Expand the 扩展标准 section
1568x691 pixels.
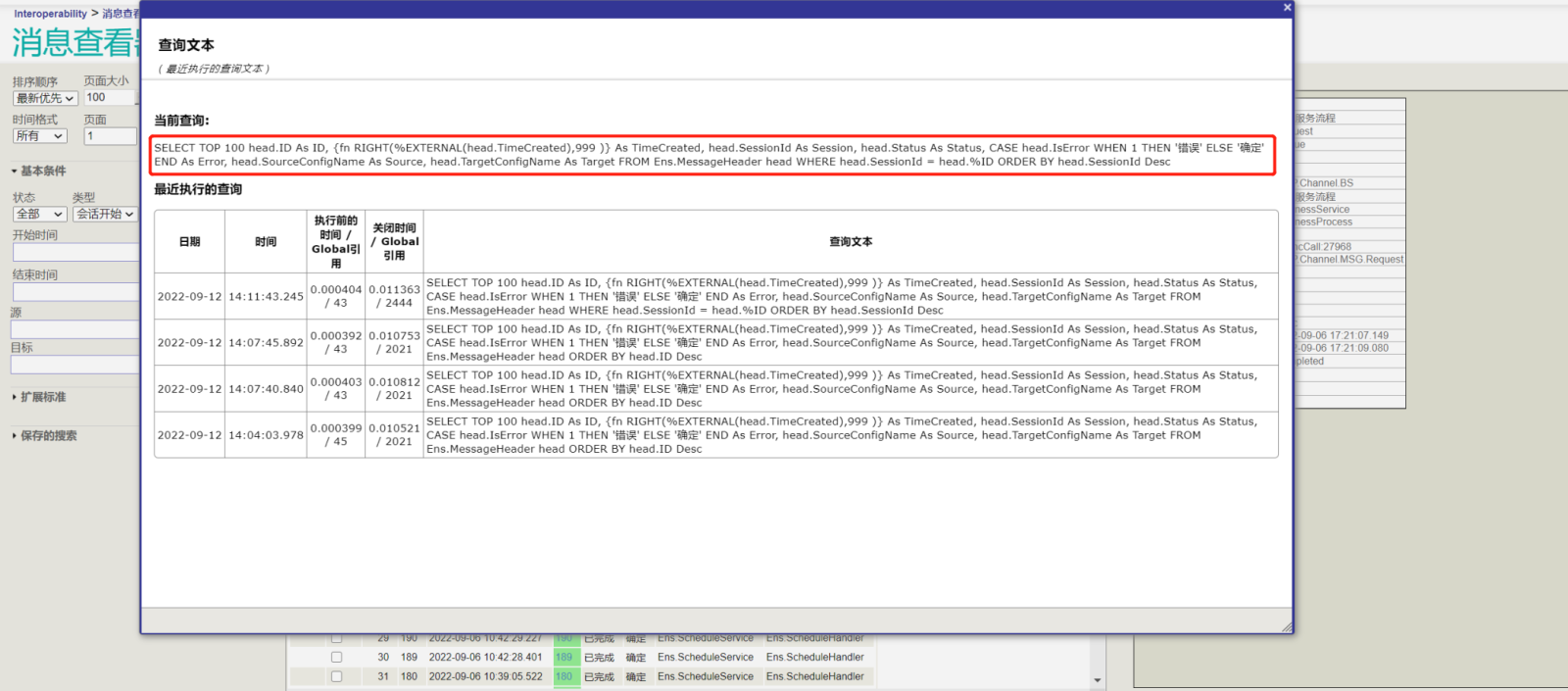42,397
